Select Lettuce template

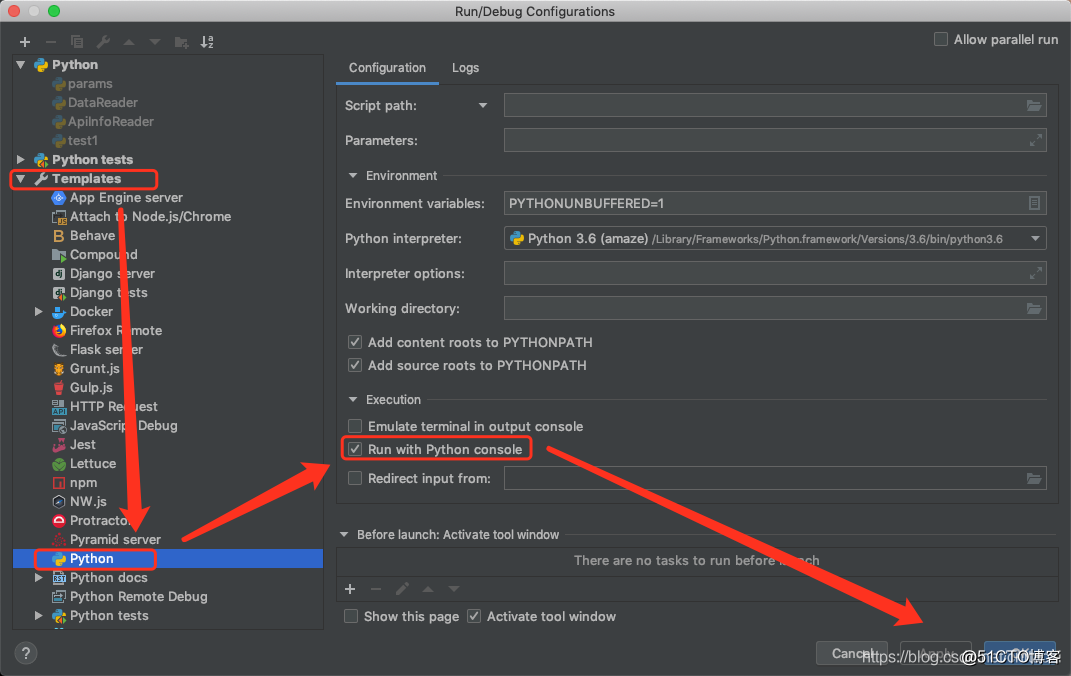click(x=92, y=464)
